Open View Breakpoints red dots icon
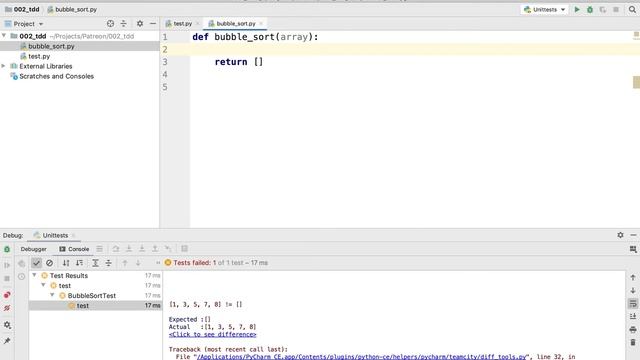The image size is (640, 360). coord(7,295)
